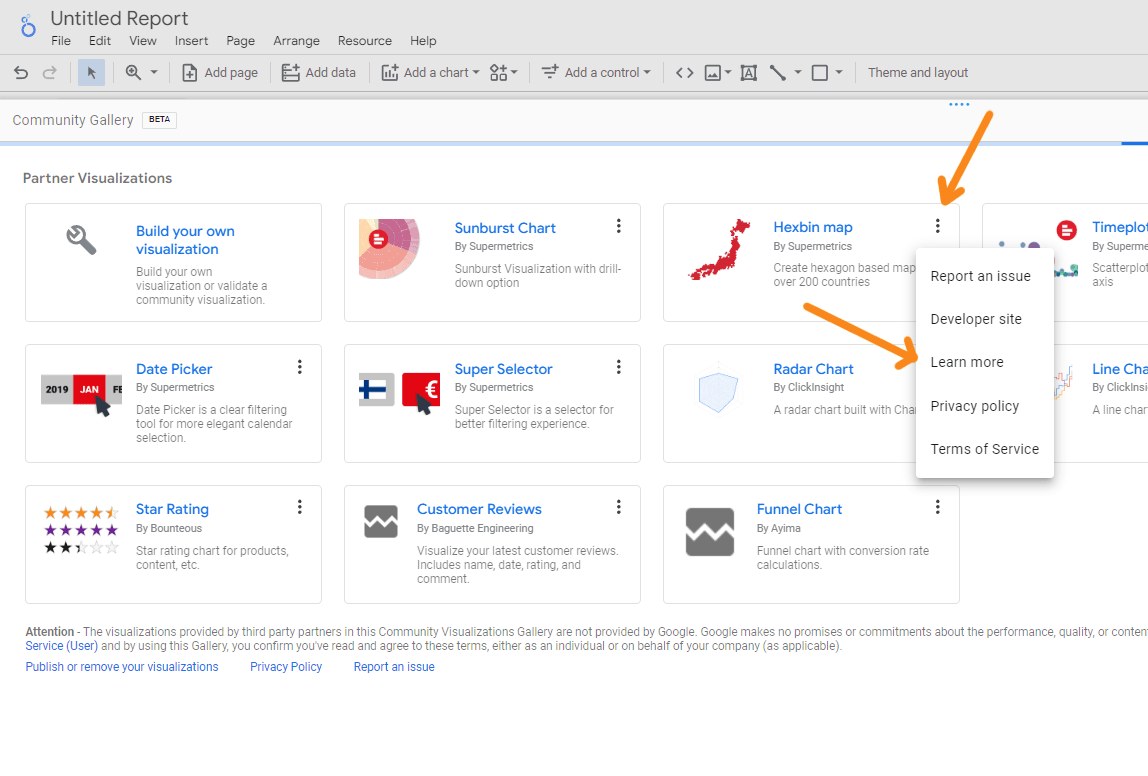Choose Terms of Service menu entry
The height and width of the screenshot is (776, 1148).
pyautogui.click(x=985, y=449)
